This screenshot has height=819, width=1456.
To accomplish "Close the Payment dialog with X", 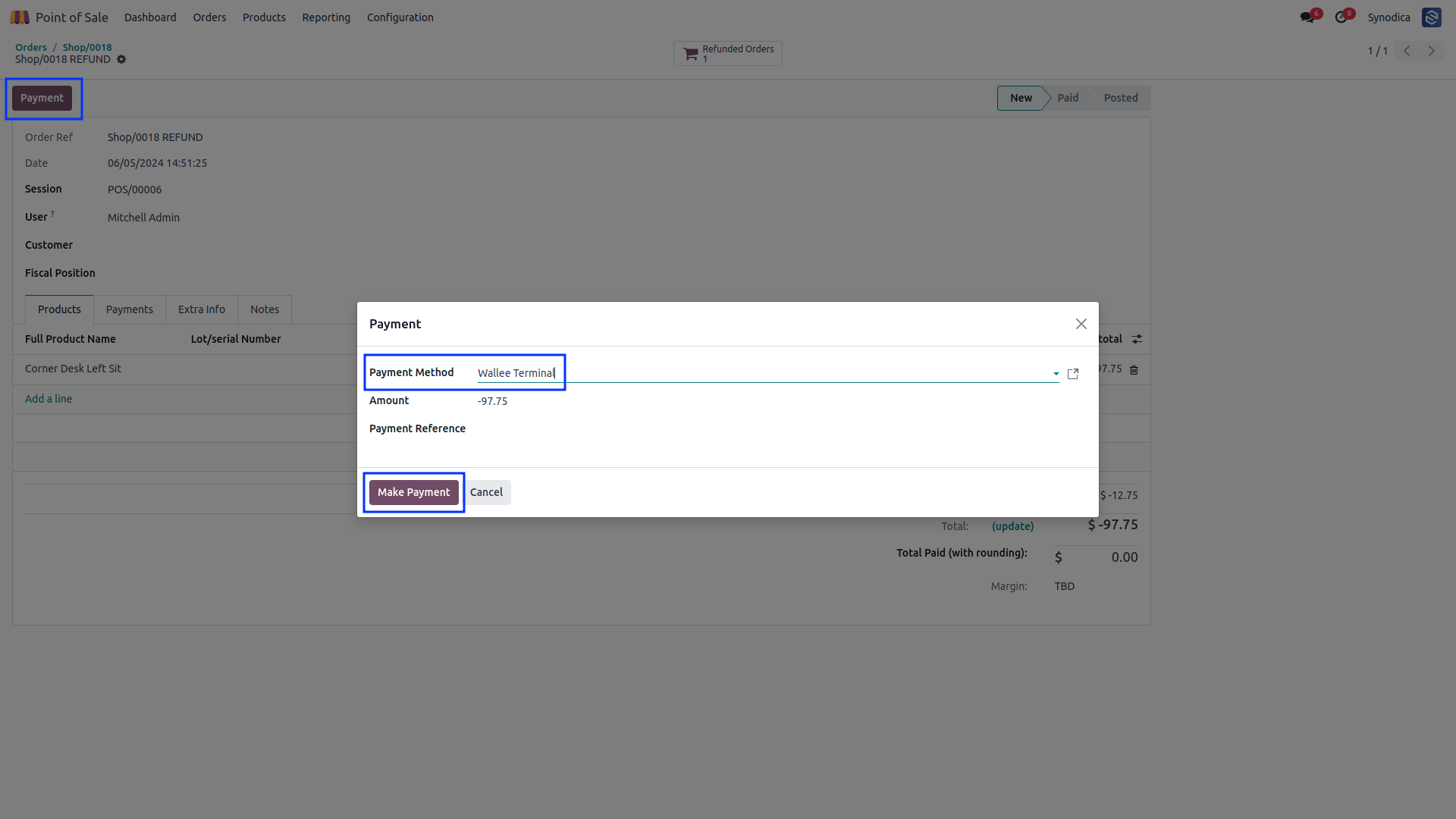I will pyautogui.click(x=1081, y=324).
